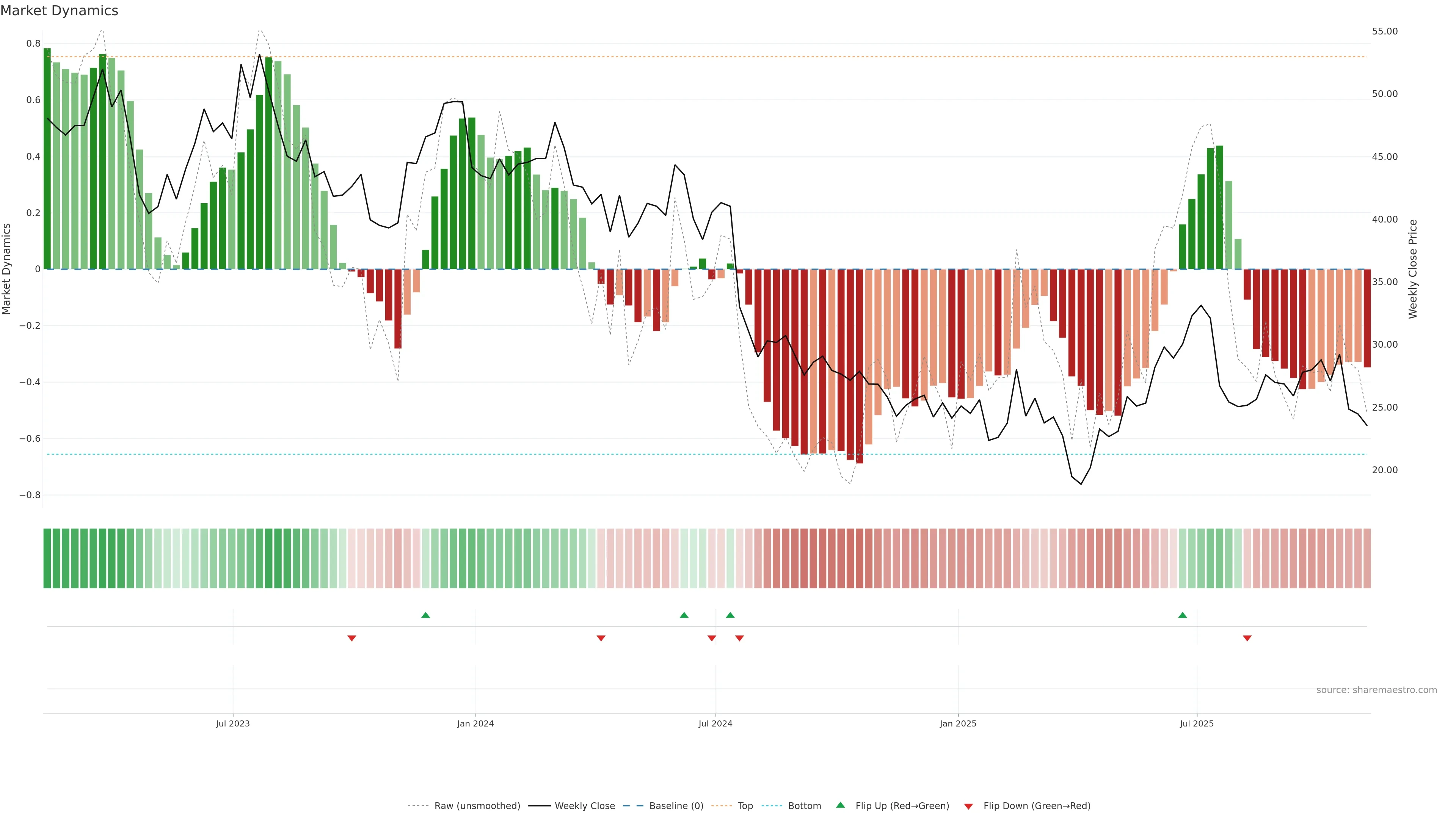Image resolution: width=1456 pixels, height=819 pixels.
Task: Click the Market Dynamics chart title
Action: pyautogui.click(x=60, y=11)
